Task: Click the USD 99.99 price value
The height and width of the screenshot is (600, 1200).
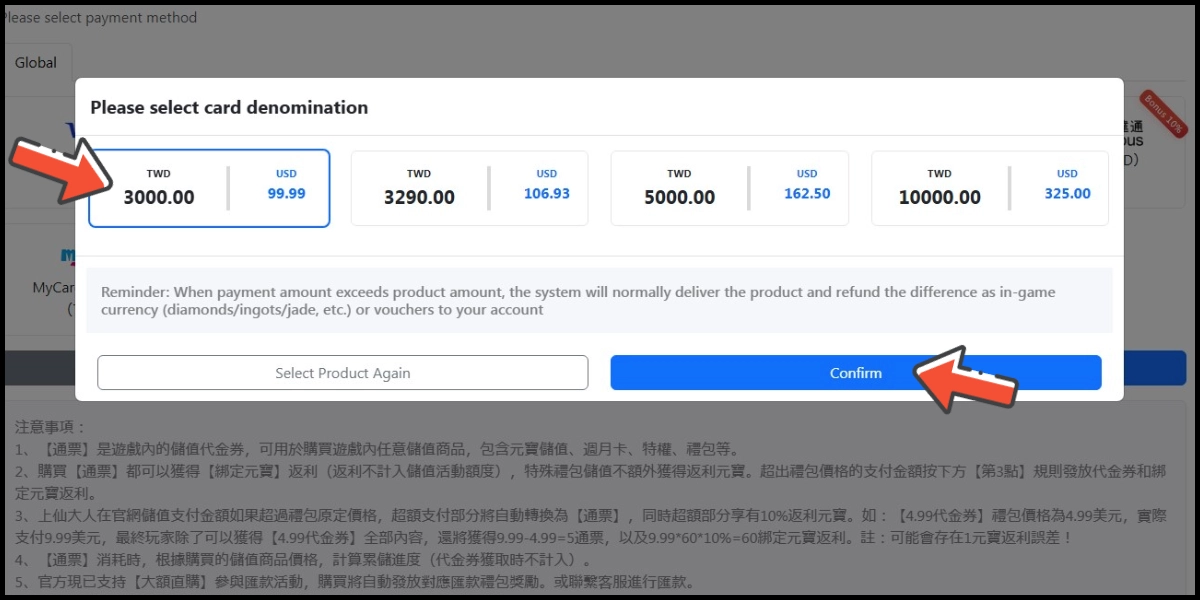Action: click(286, 193)
